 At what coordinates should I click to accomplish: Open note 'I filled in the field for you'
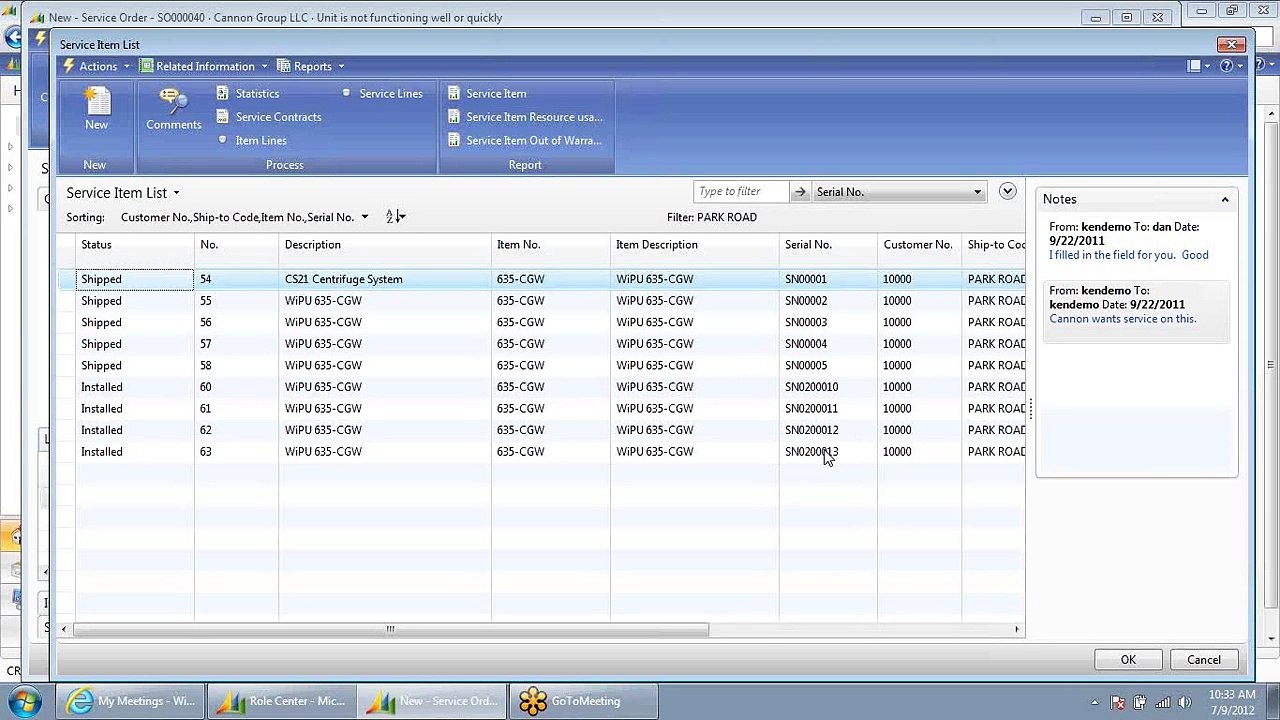(x=1129, y=255)
